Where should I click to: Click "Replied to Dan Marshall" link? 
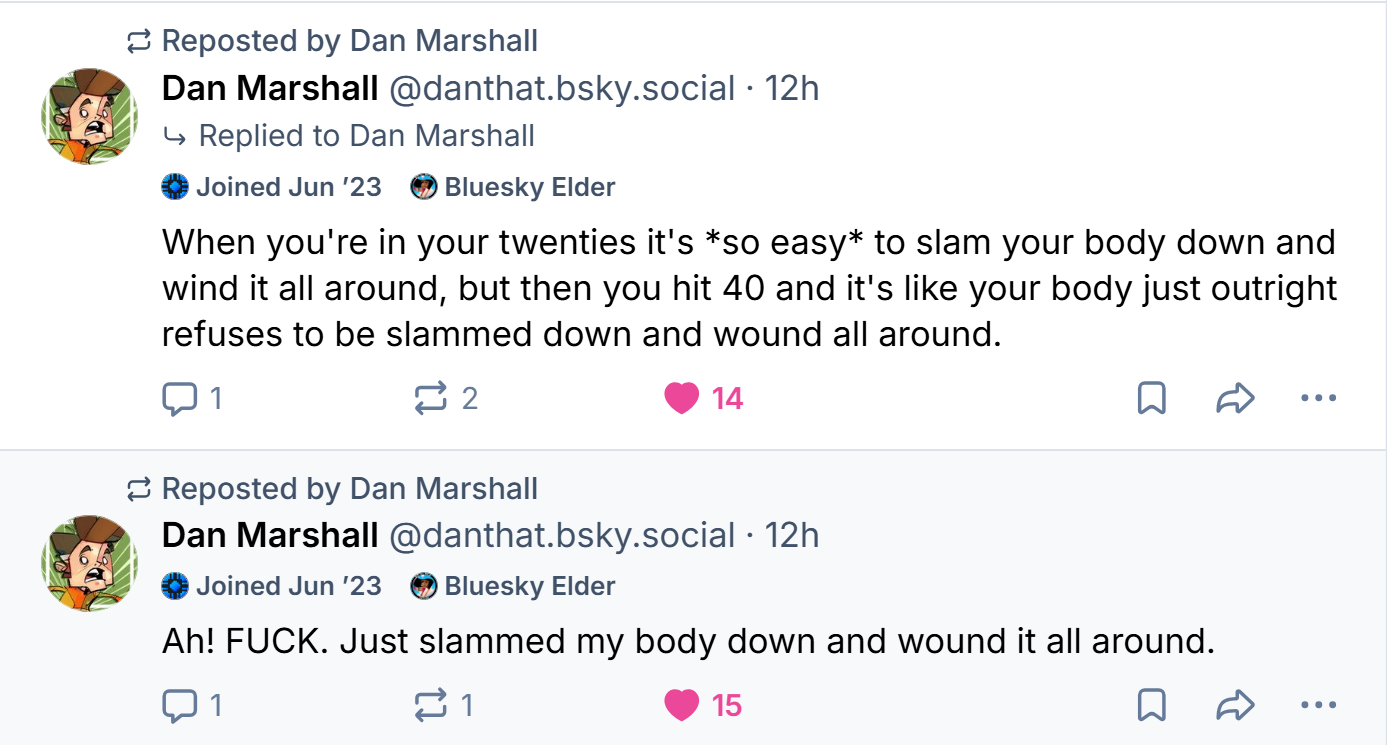(366, 136)
